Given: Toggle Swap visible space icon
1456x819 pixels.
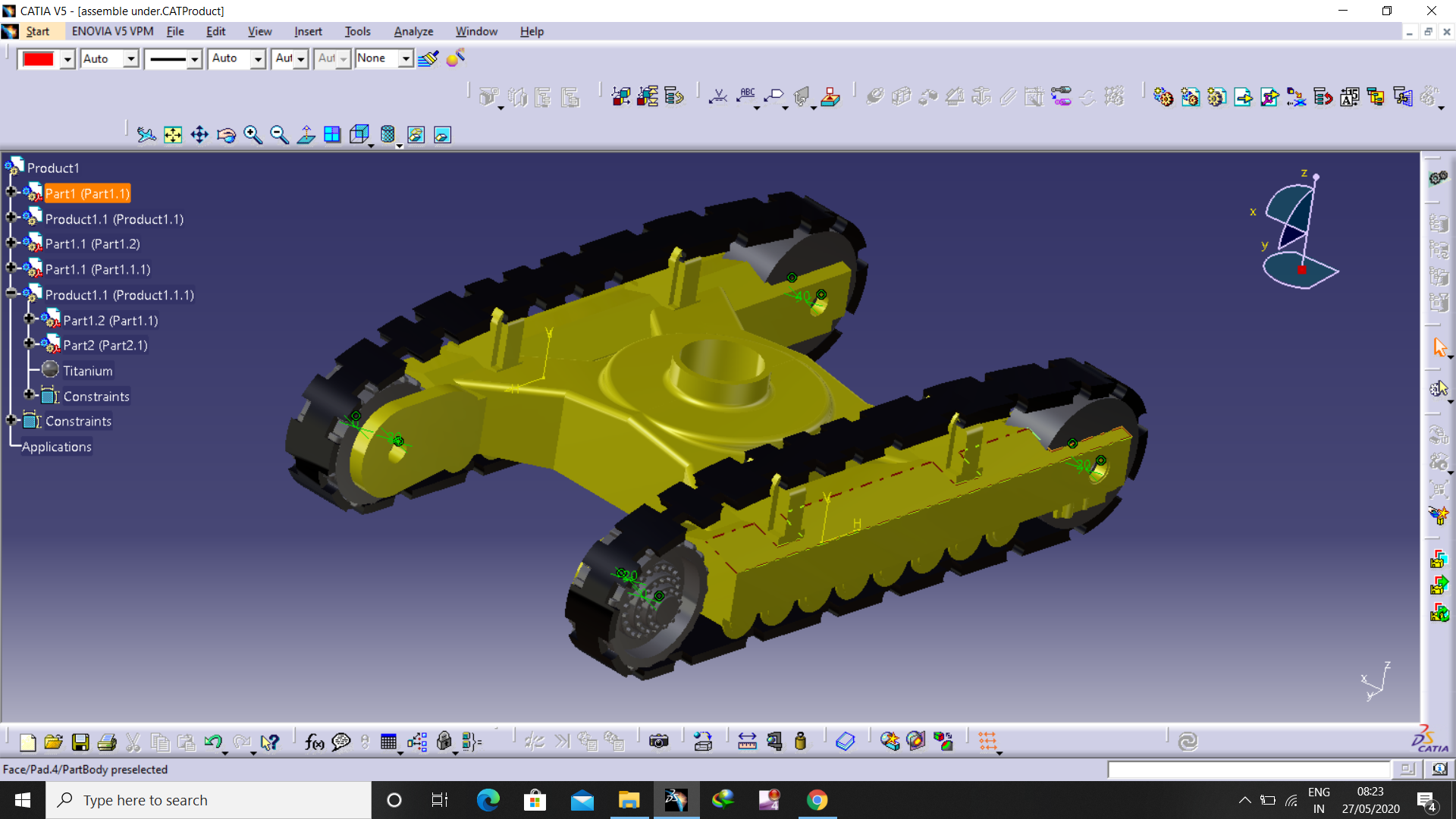Looking at the screenshot, I should [442, 135].
